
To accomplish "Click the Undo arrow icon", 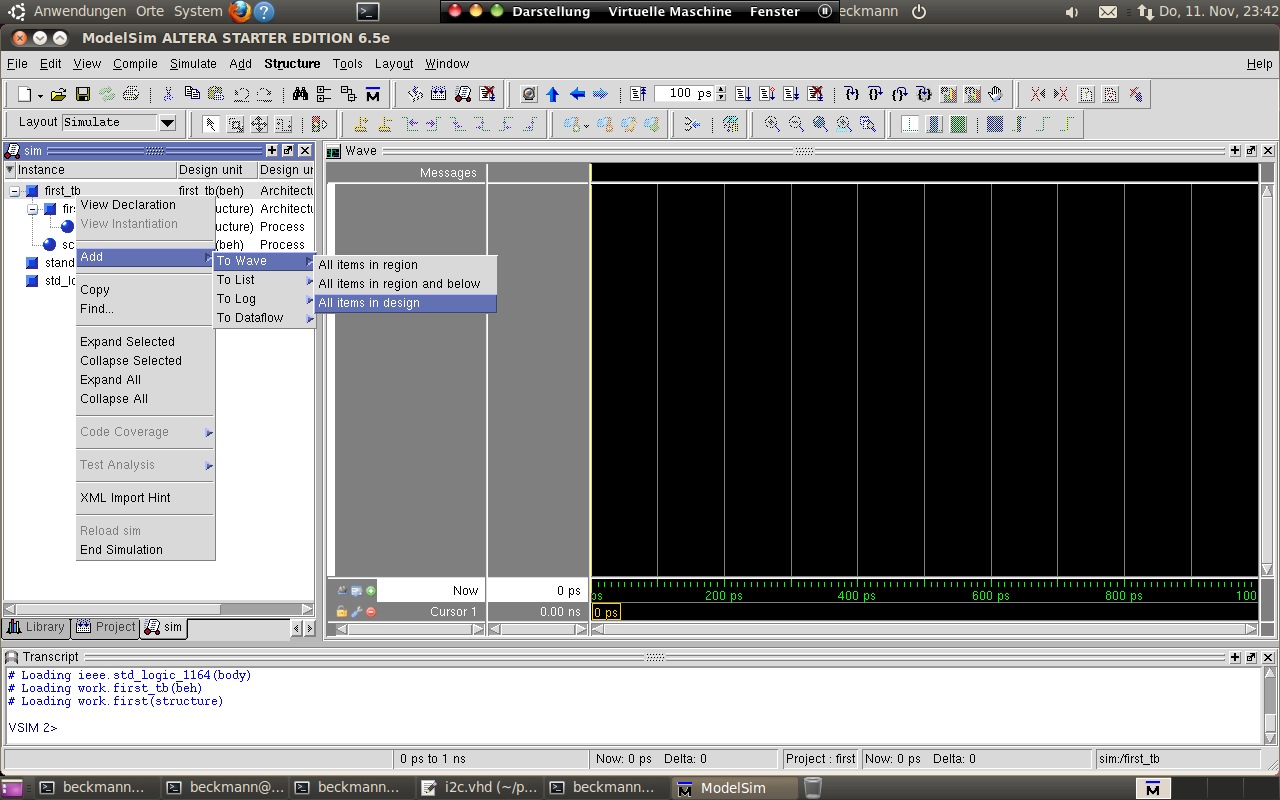I will point(241,94).
